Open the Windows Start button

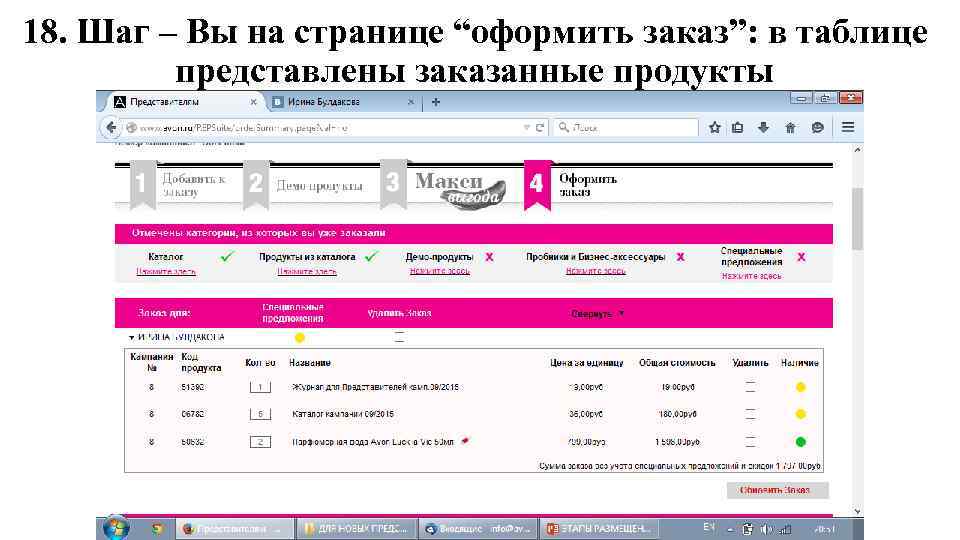[x=116, y=528]
